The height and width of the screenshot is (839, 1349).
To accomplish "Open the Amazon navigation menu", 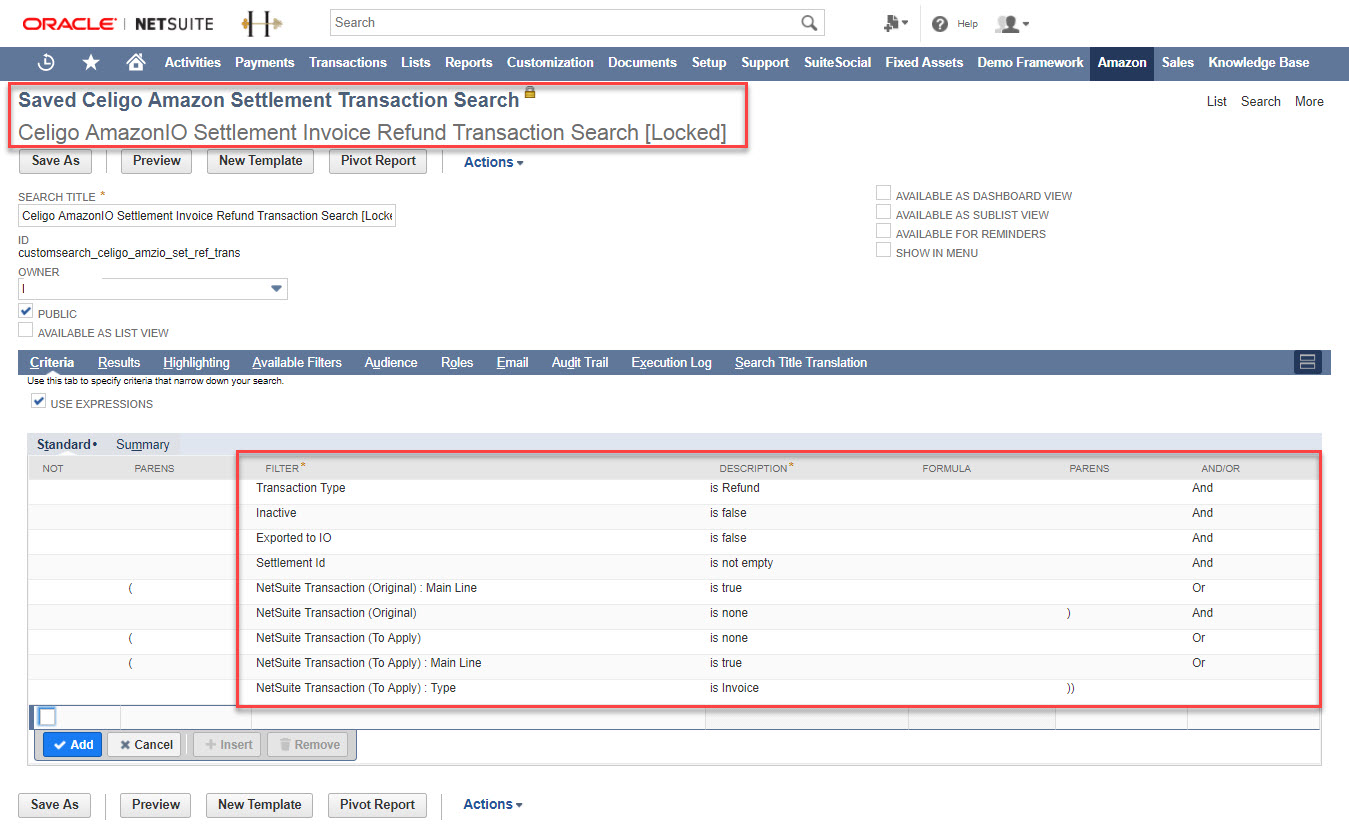I will (1122, 62).
